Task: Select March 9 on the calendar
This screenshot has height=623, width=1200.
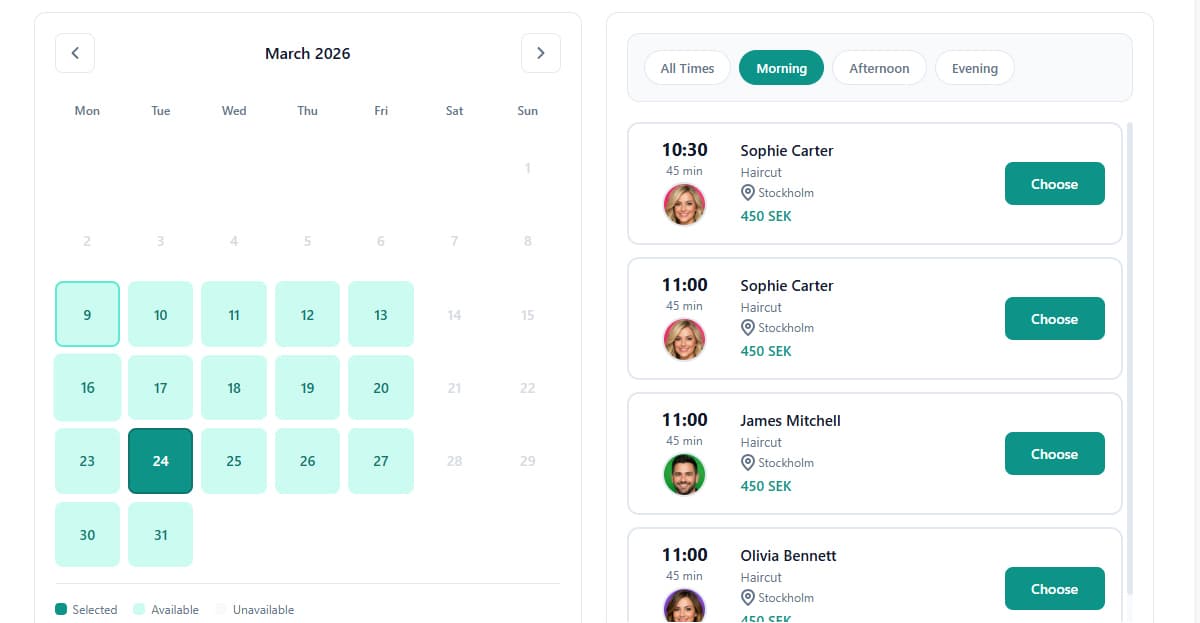Action: pos(87,315)
